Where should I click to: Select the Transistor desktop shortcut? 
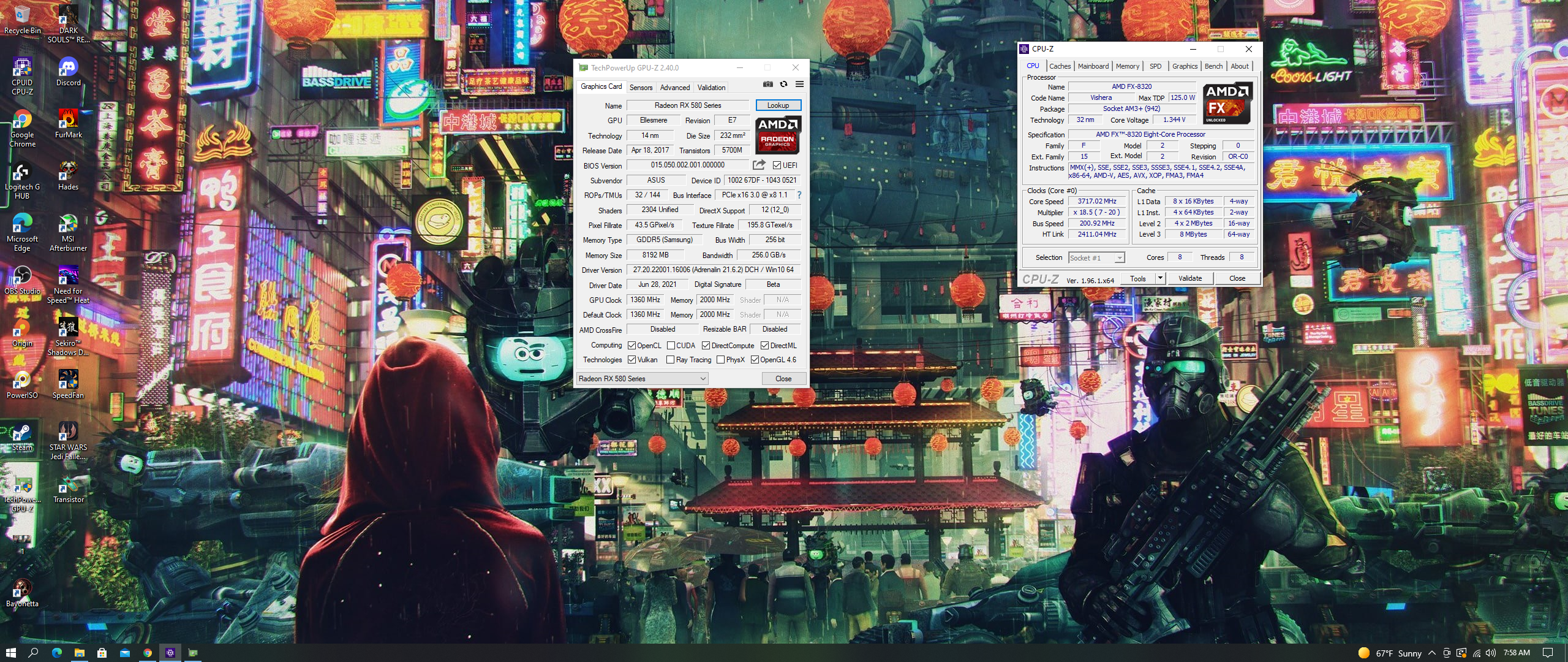point(69,489)
